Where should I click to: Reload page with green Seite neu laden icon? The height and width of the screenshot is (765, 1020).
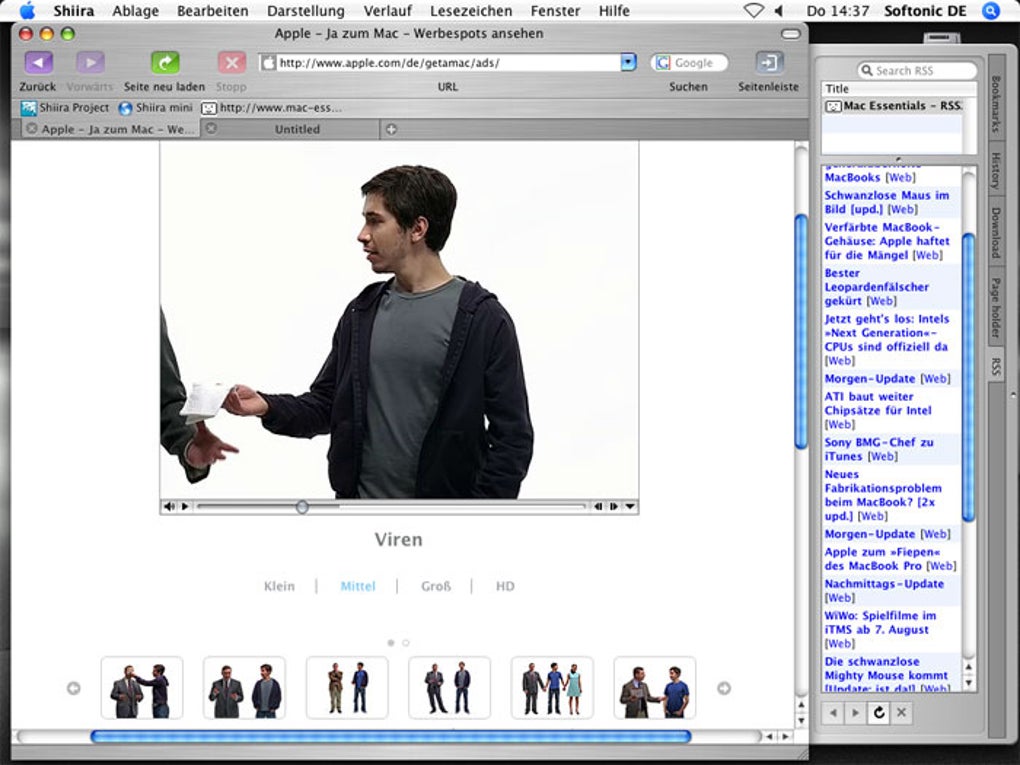point(164,63)
